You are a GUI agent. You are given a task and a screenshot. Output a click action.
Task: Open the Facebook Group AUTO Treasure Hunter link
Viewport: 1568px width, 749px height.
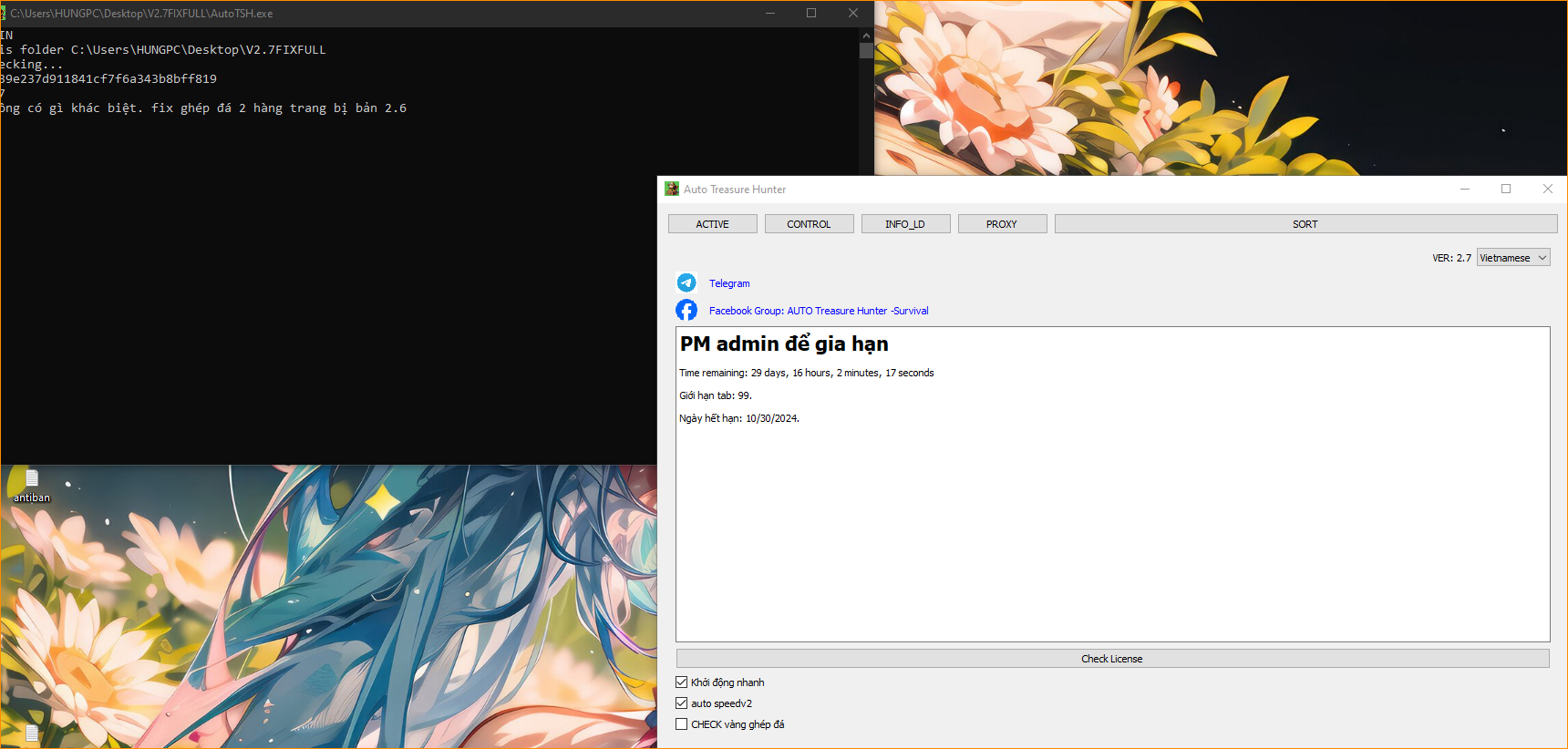(x=819, y=311)
